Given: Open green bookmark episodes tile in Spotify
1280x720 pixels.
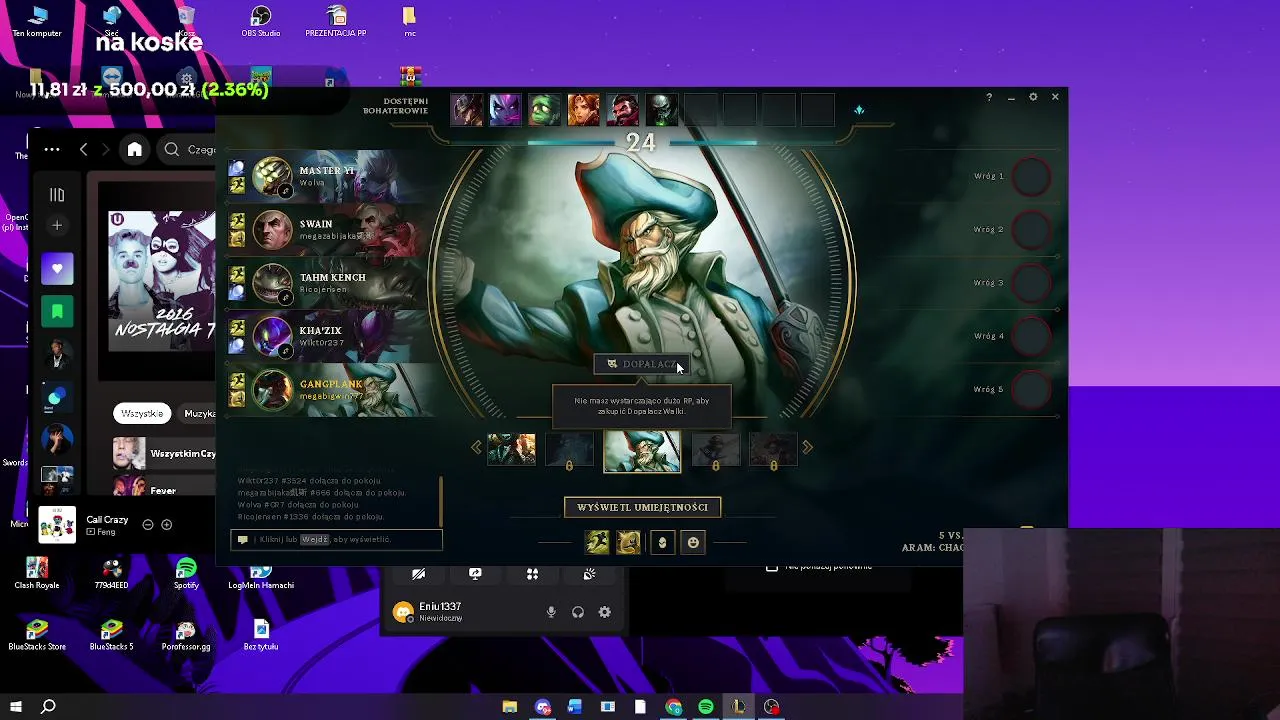Looking at the screenshot, I should [x=57, y=312].
